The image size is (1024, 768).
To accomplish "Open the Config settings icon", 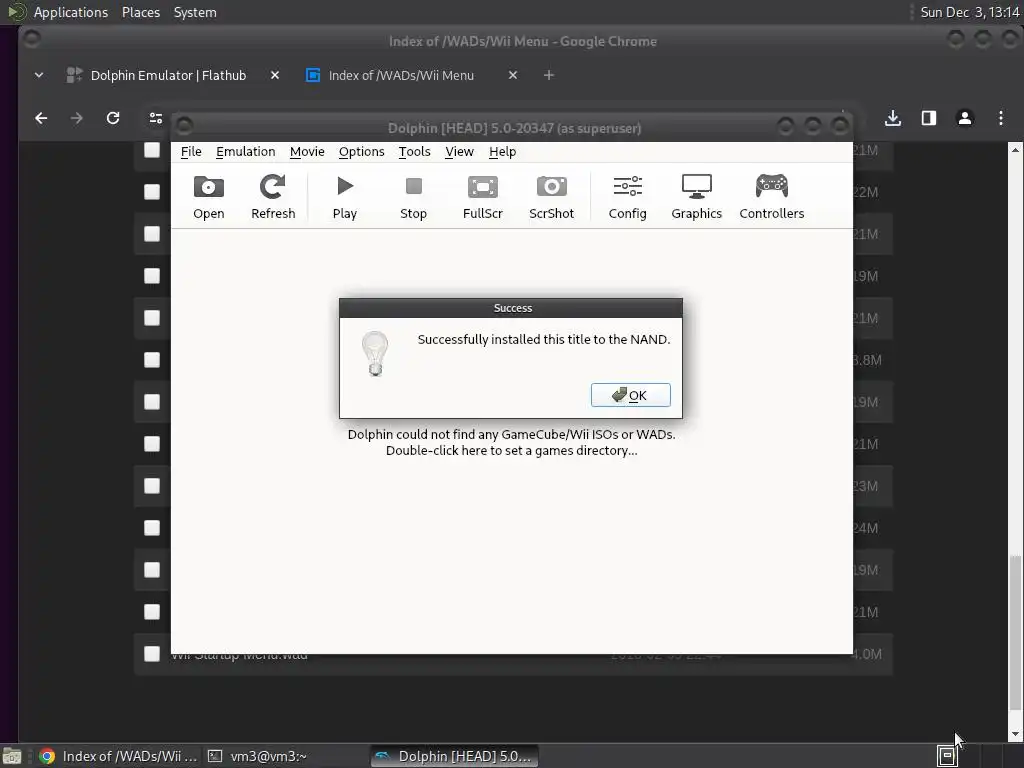I will [x=628, y=197].
